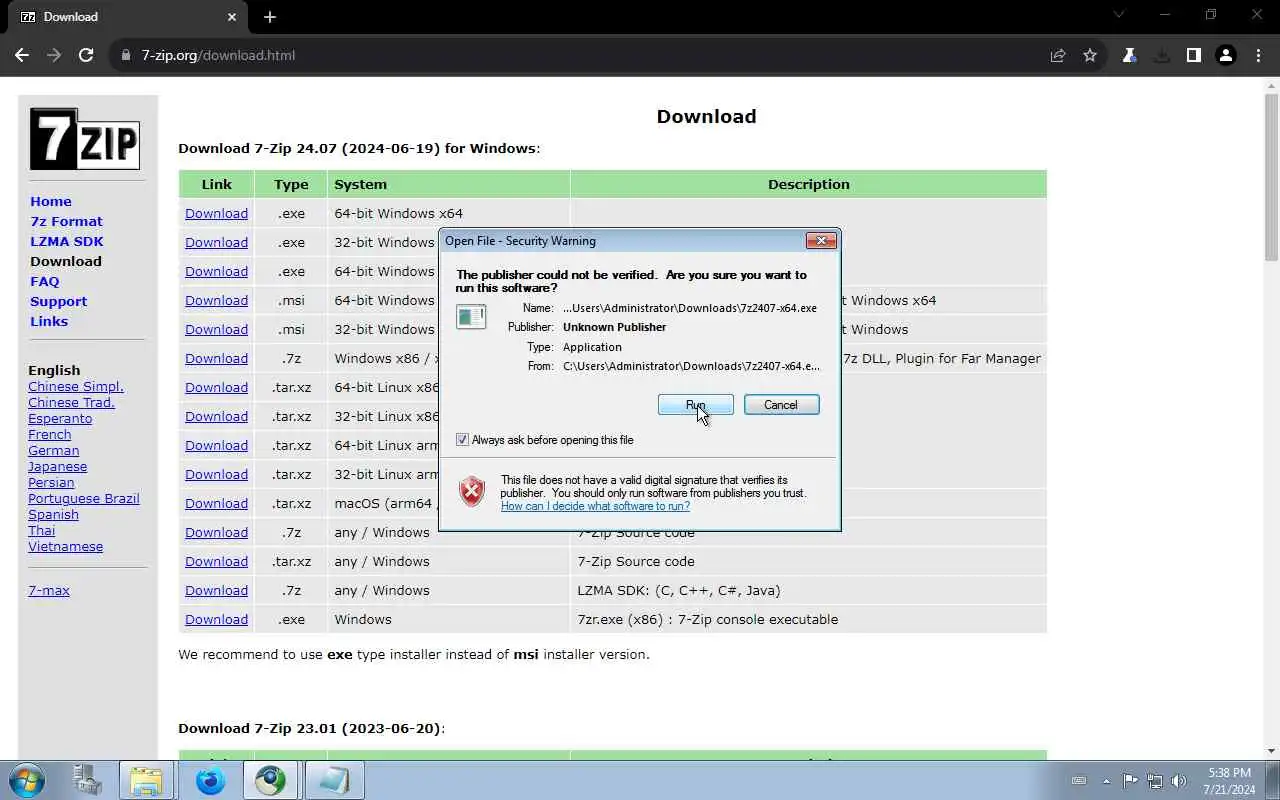Open the downloads tray icon in toolbar
The image size is (1280, 800).
1161,55
